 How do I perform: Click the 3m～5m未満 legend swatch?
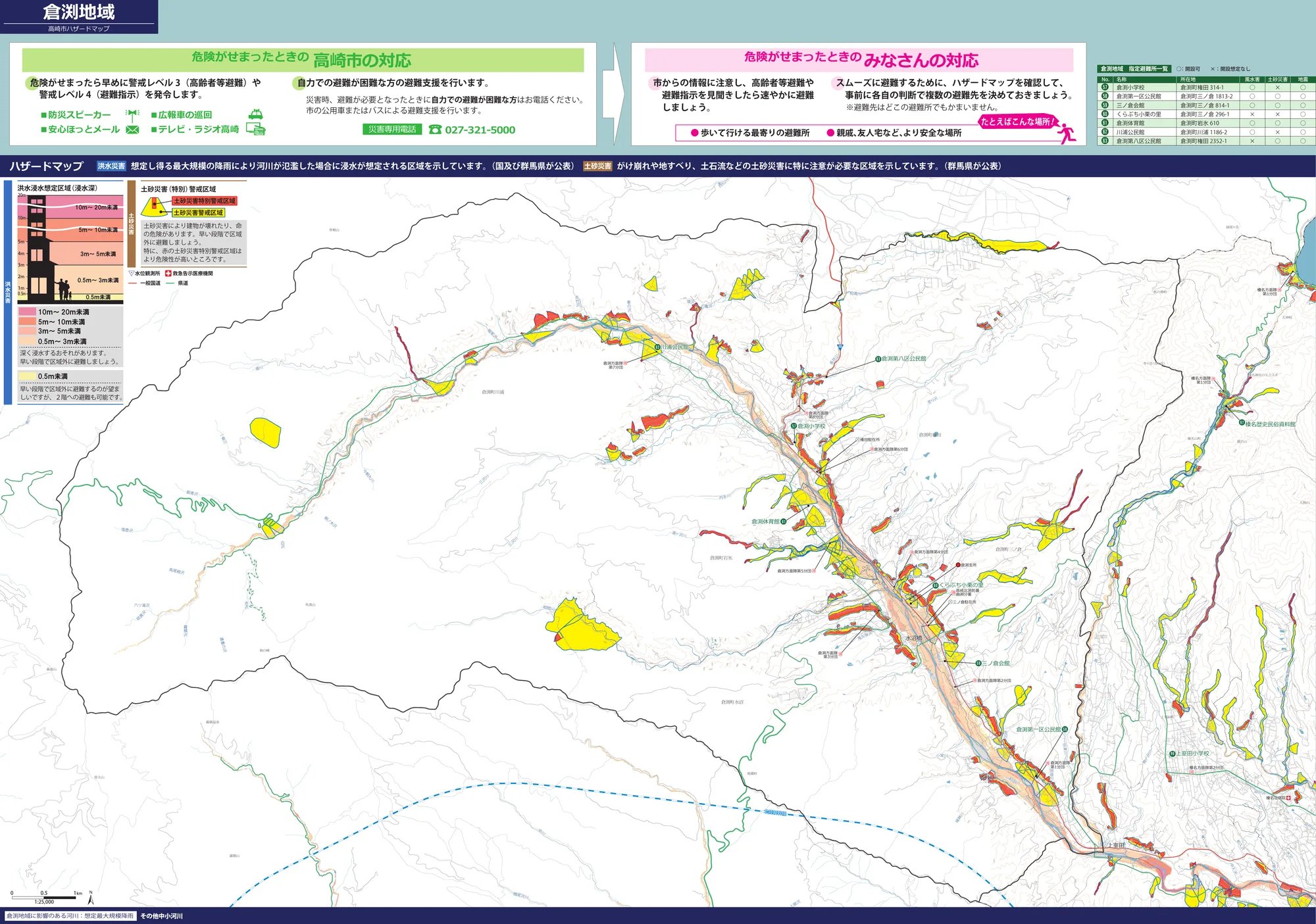(x=27, y=331)
